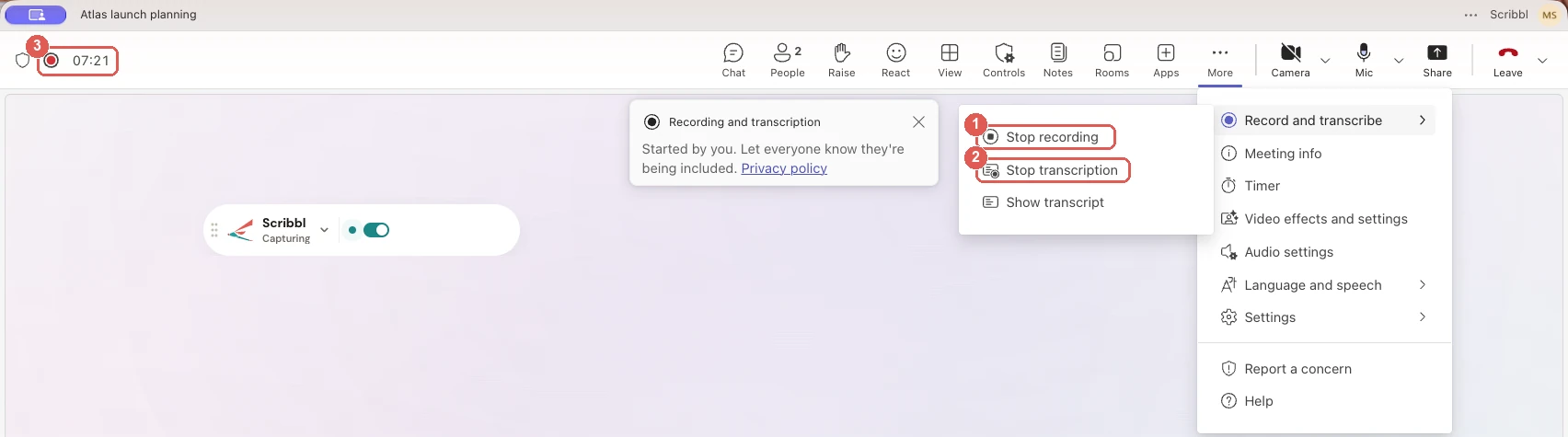This screenshot has height=437, width=1568.
Task: Add Apps to the meeting
Action: pos(1166,60)
